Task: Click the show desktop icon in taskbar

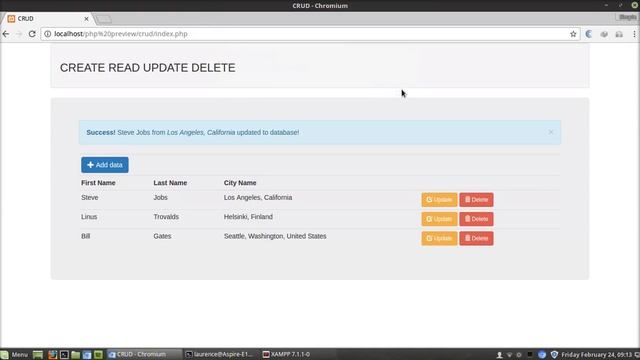Action: click(x=38, y=355)
